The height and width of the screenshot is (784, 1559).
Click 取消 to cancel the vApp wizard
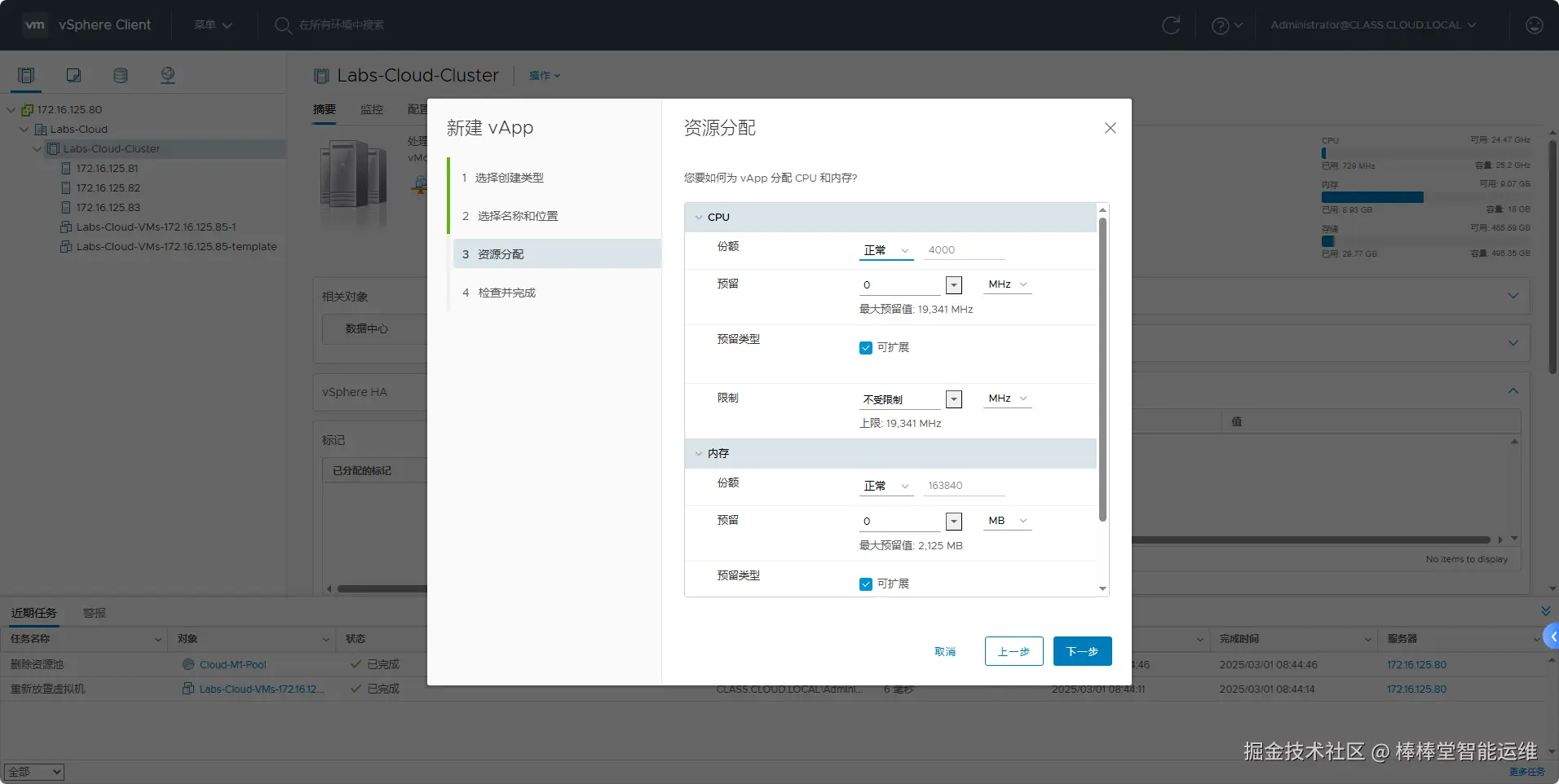945,652
